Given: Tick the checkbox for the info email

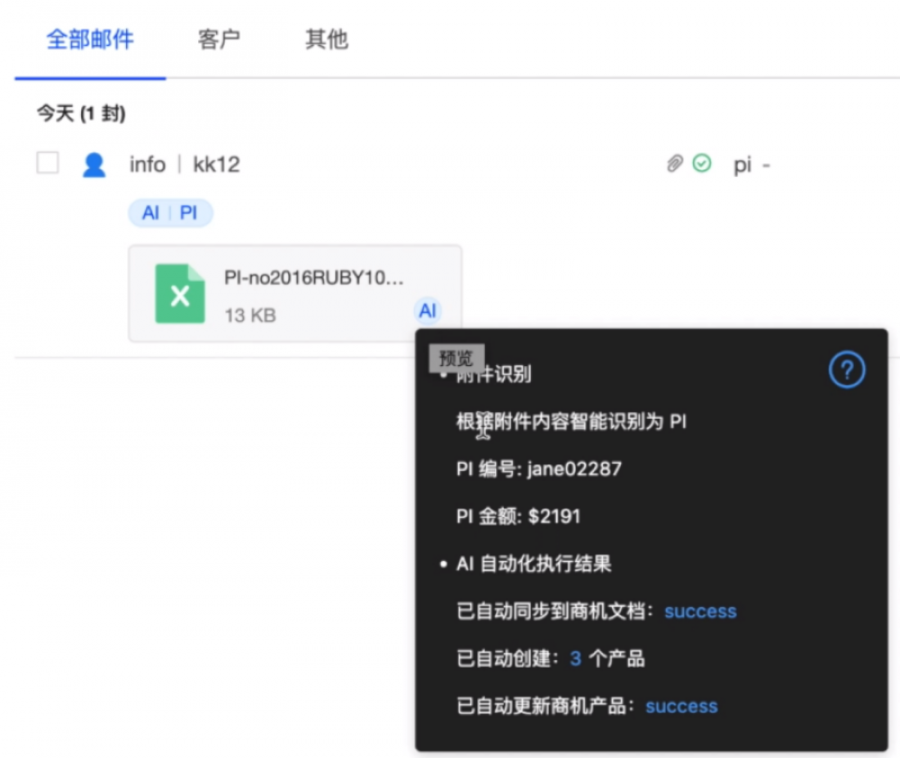Looking at the screenshot, I should [48, 162].
